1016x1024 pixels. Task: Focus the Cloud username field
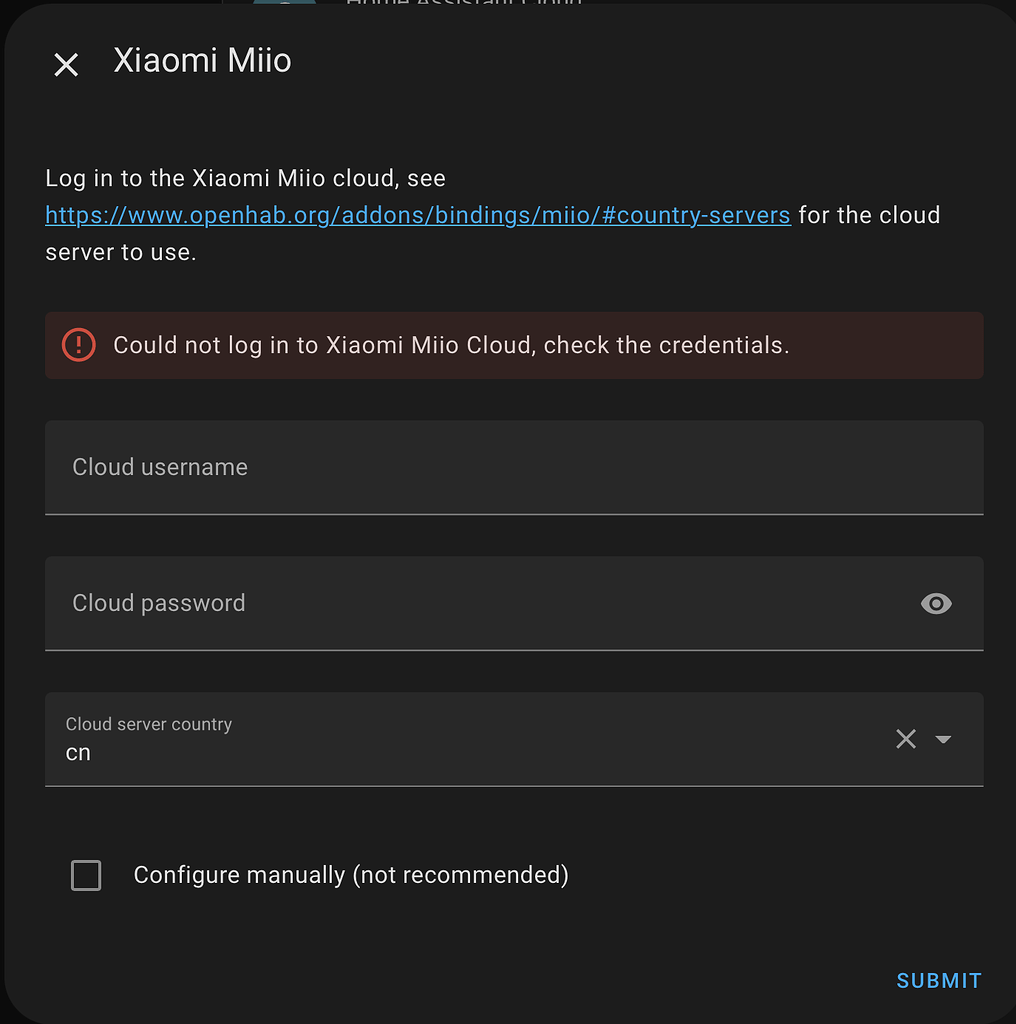coord(400,467)
